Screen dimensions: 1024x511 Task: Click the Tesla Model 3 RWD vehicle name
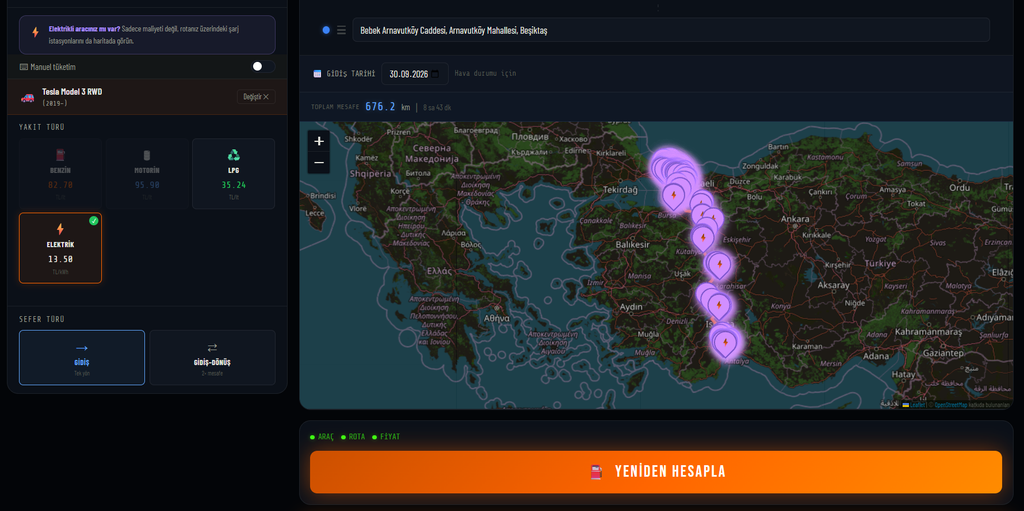[72, 92]
